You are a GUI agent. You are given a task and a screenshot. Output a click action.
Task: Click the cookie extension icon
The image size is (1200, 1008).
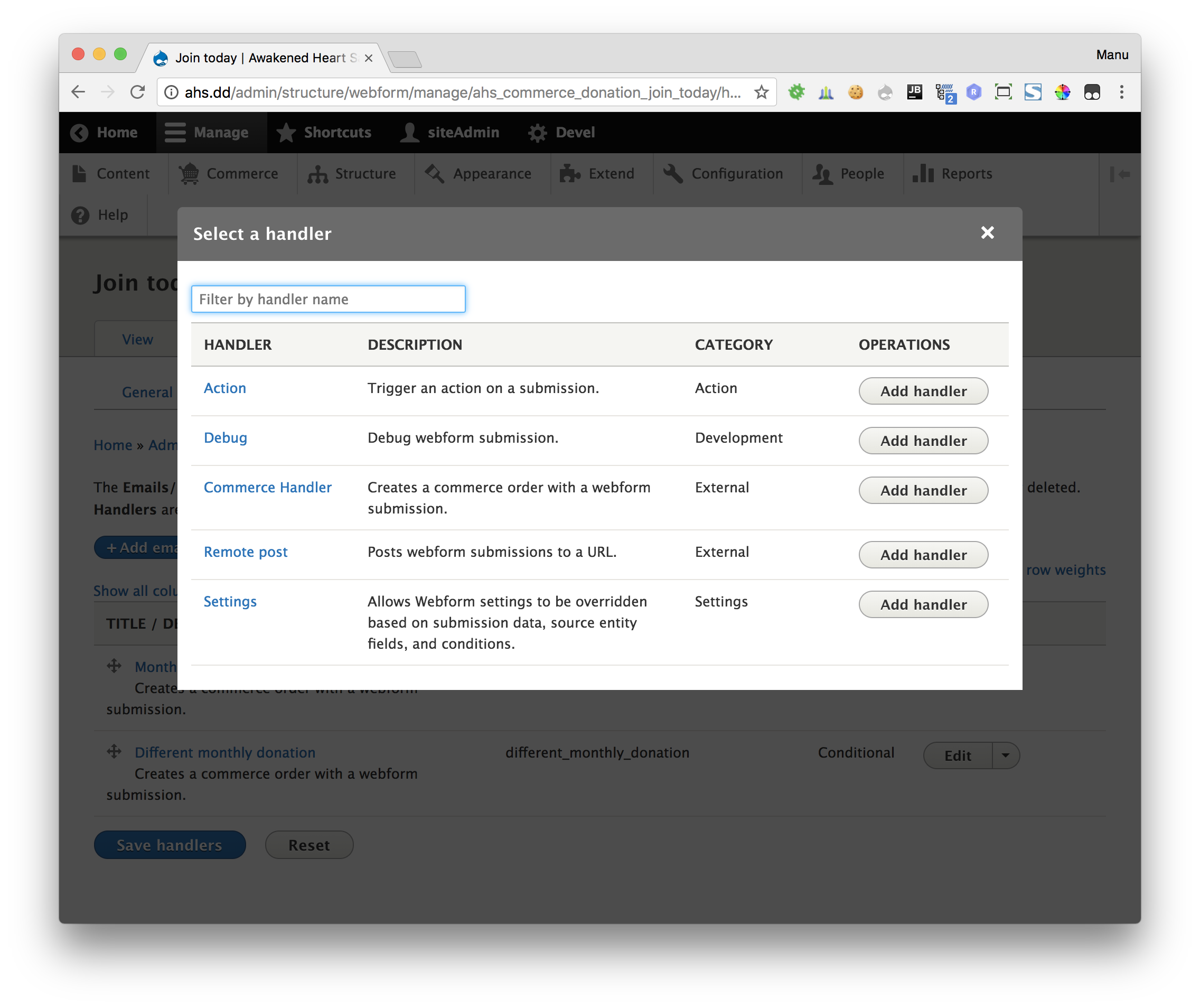[856, 92]
